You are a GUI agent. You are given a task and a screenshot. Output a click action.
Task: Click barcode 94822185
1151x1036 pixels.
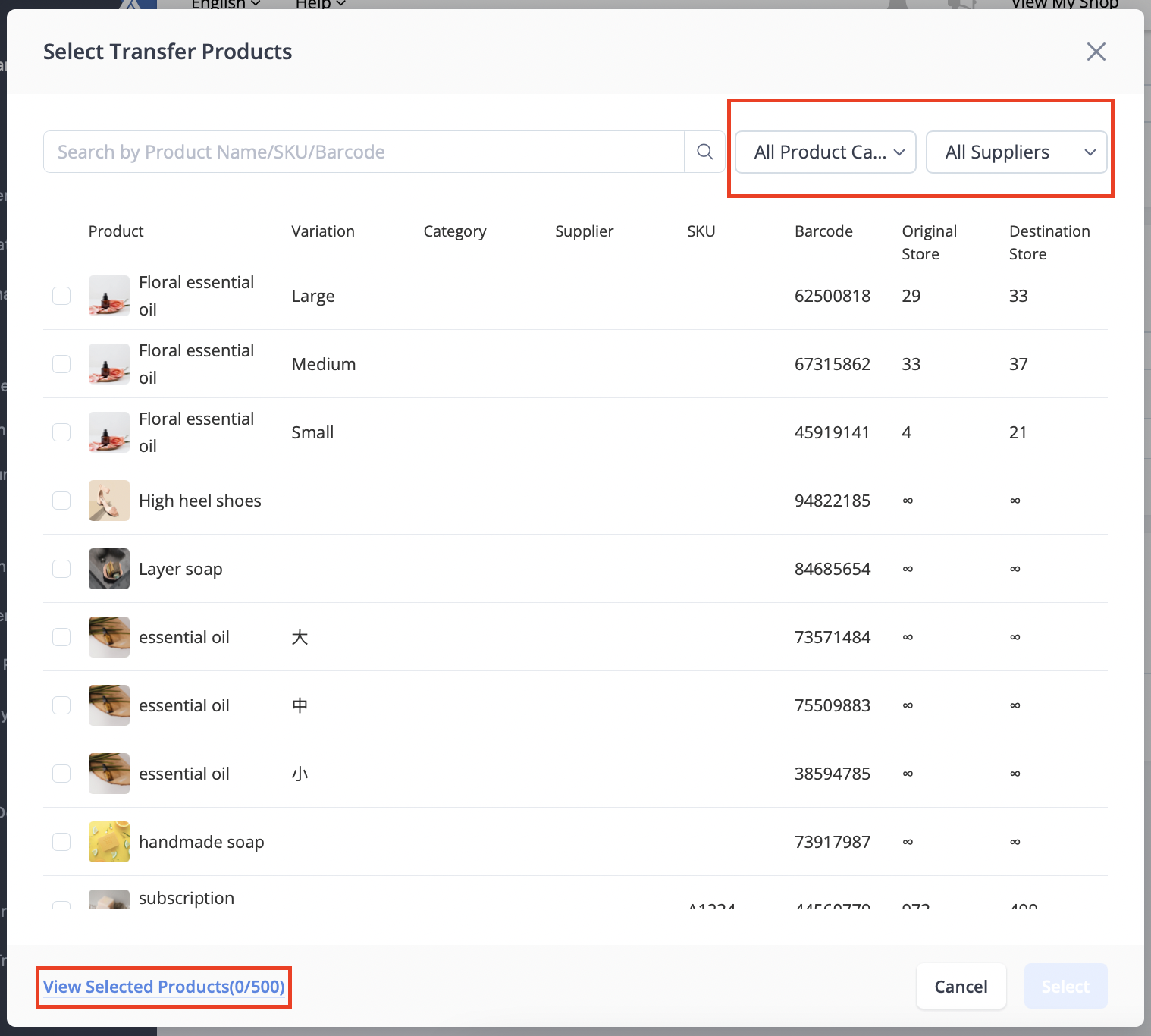tap(833, 501)
